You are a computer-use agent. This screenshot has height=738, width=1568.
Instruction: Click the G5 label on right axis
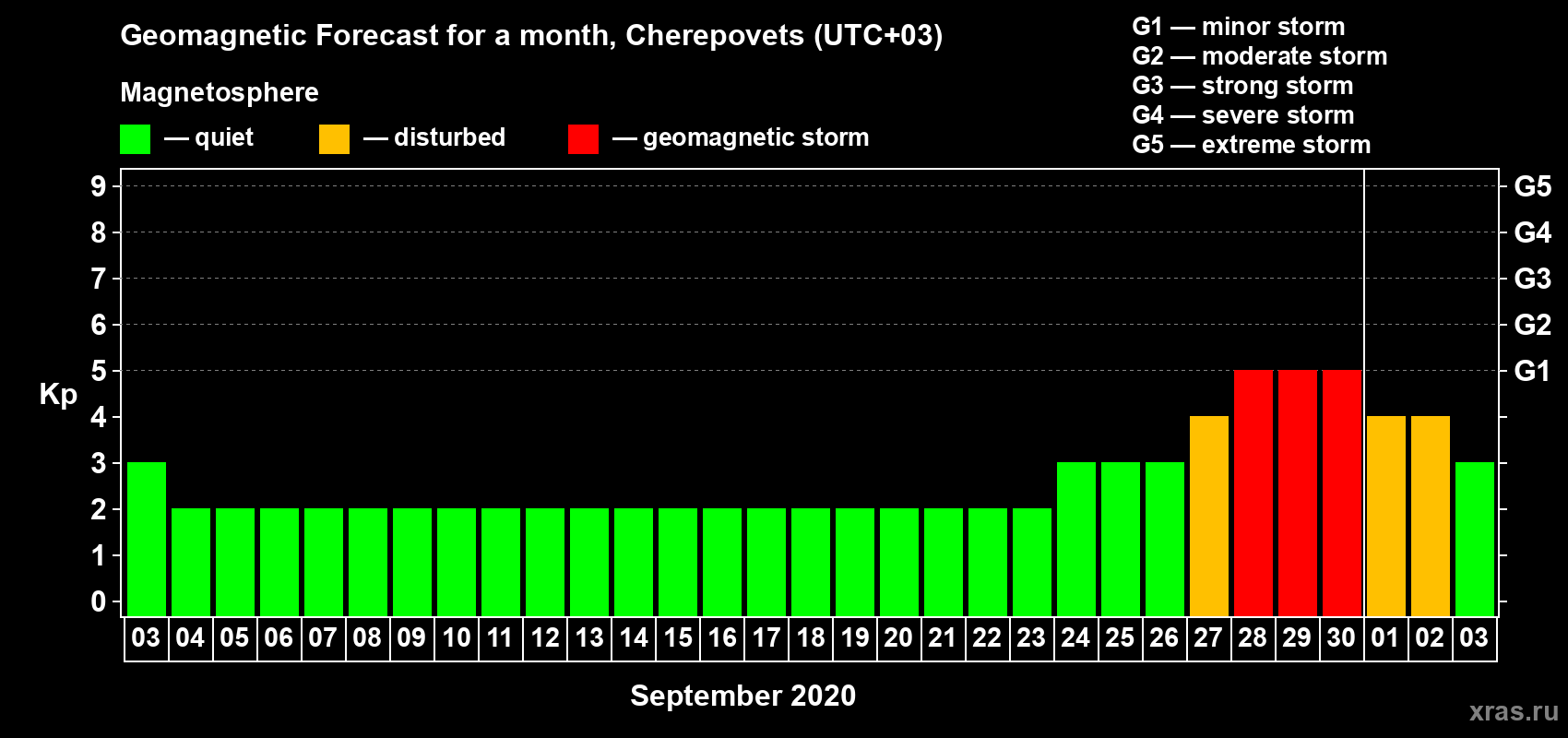[x=1533, y=187]
